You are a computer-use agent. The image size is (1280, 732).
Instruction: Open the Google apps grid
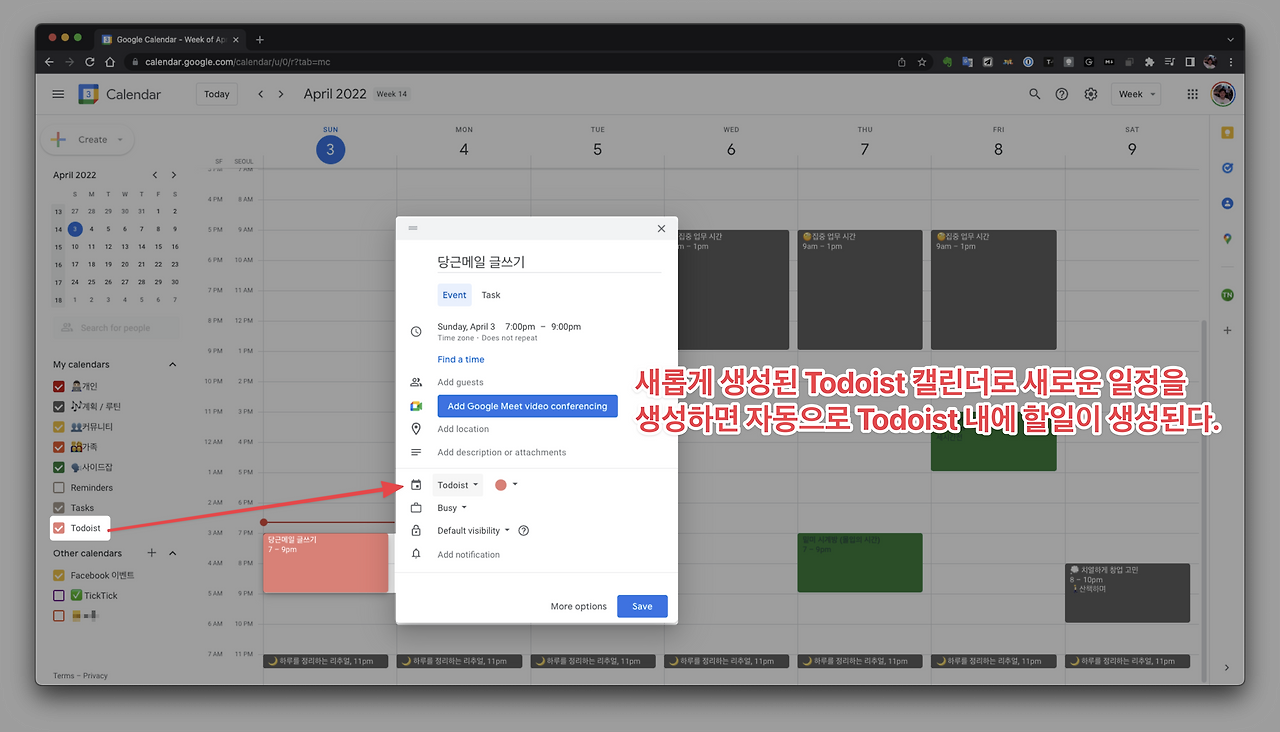(1192, 94)
